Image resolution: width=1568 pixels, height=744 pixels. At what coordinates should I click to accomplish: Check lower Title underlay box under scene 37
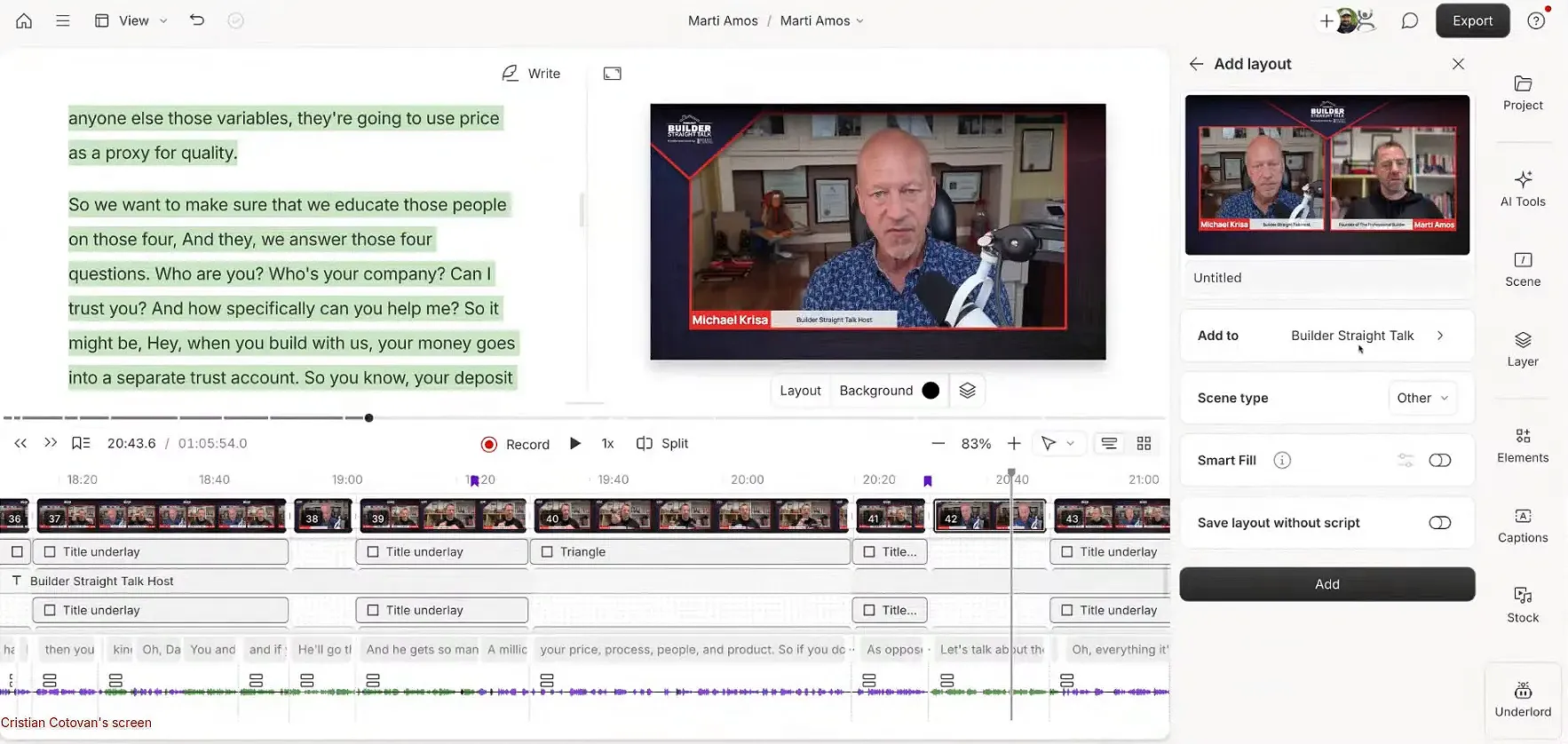pos(50,610)
